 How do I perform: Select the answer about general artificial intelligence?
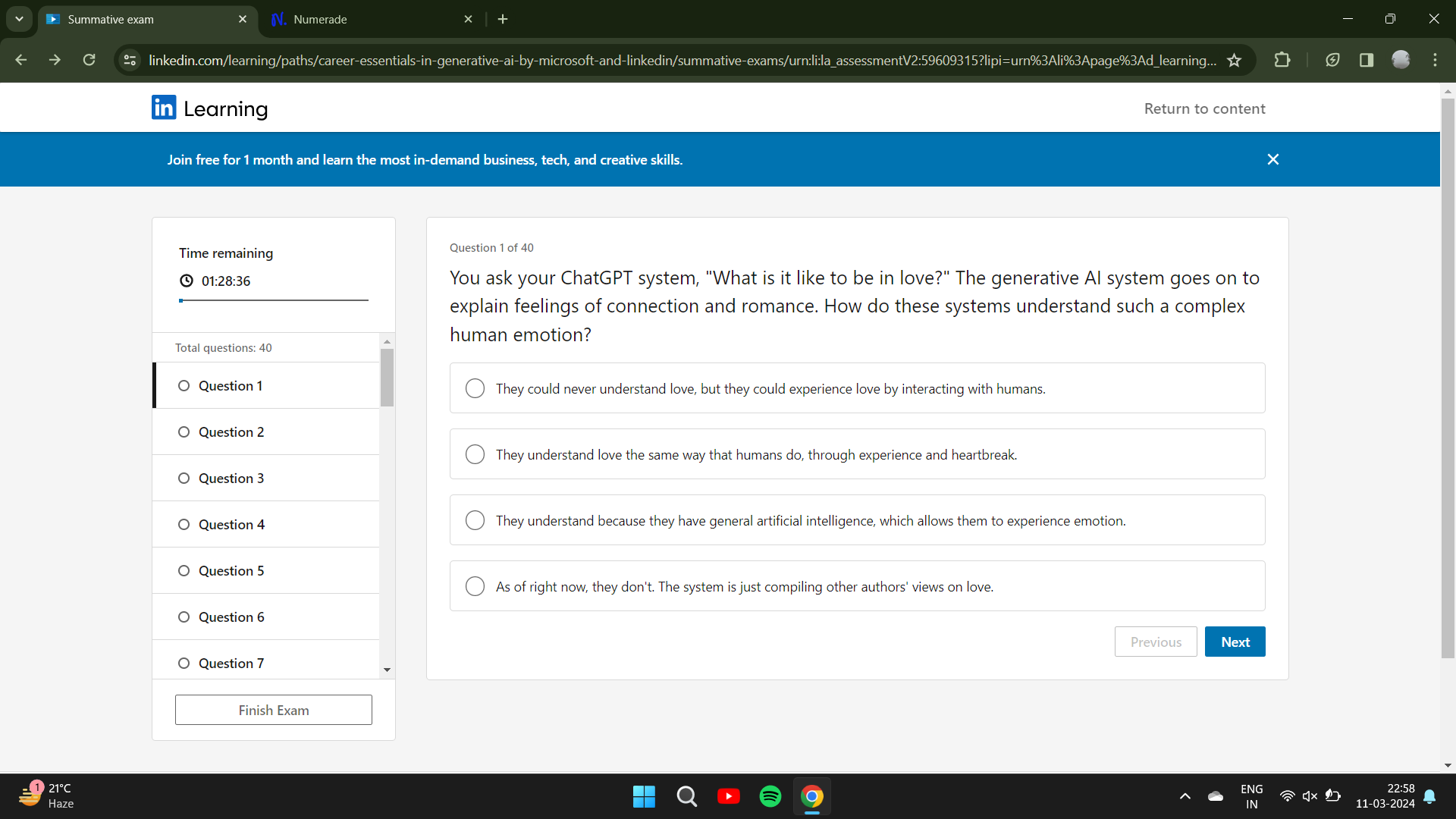pos(475,520)
